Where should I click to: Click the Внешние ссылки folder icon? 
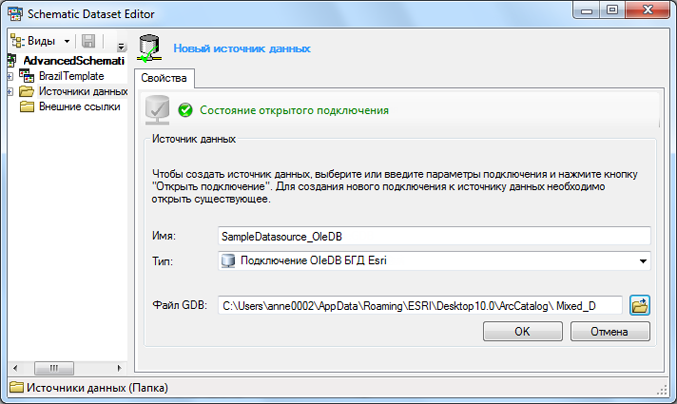27,107
